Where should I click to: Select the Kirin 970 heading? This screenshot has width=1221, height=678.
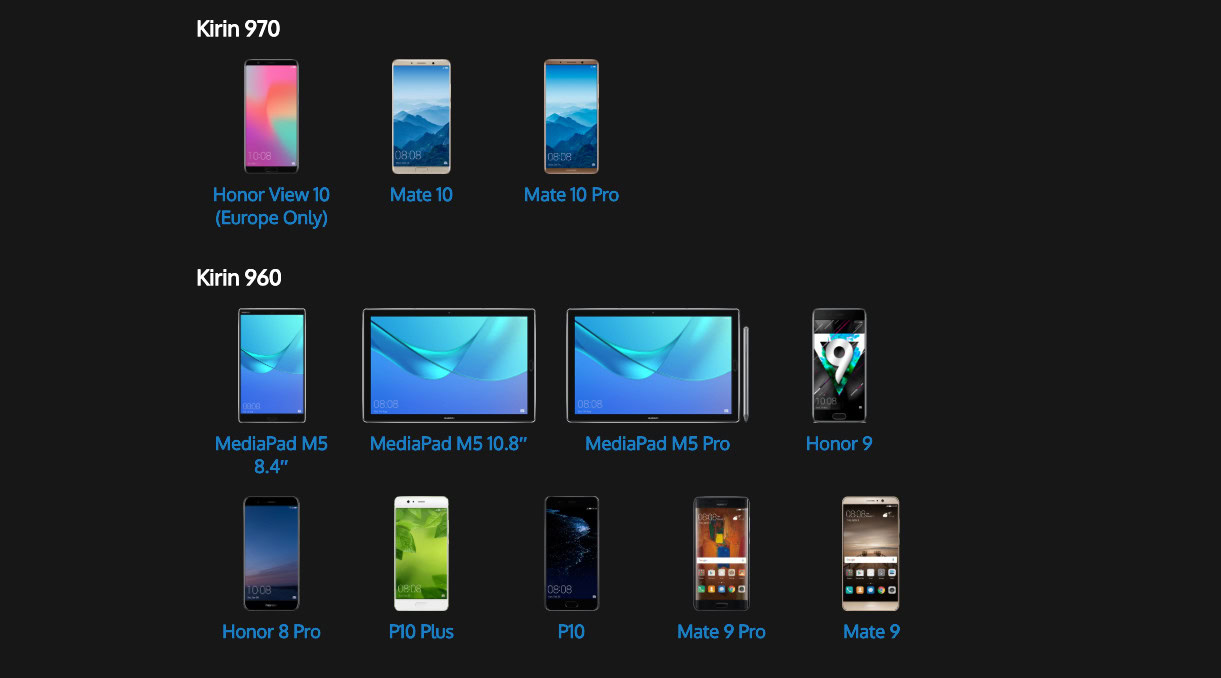(238, 29)
